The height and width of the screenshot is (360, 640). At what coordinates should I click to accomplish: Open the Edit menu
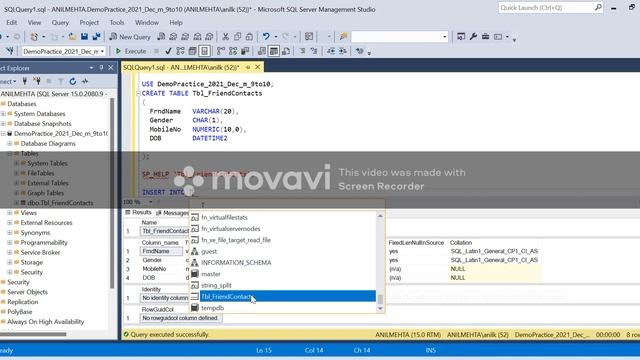11,22
